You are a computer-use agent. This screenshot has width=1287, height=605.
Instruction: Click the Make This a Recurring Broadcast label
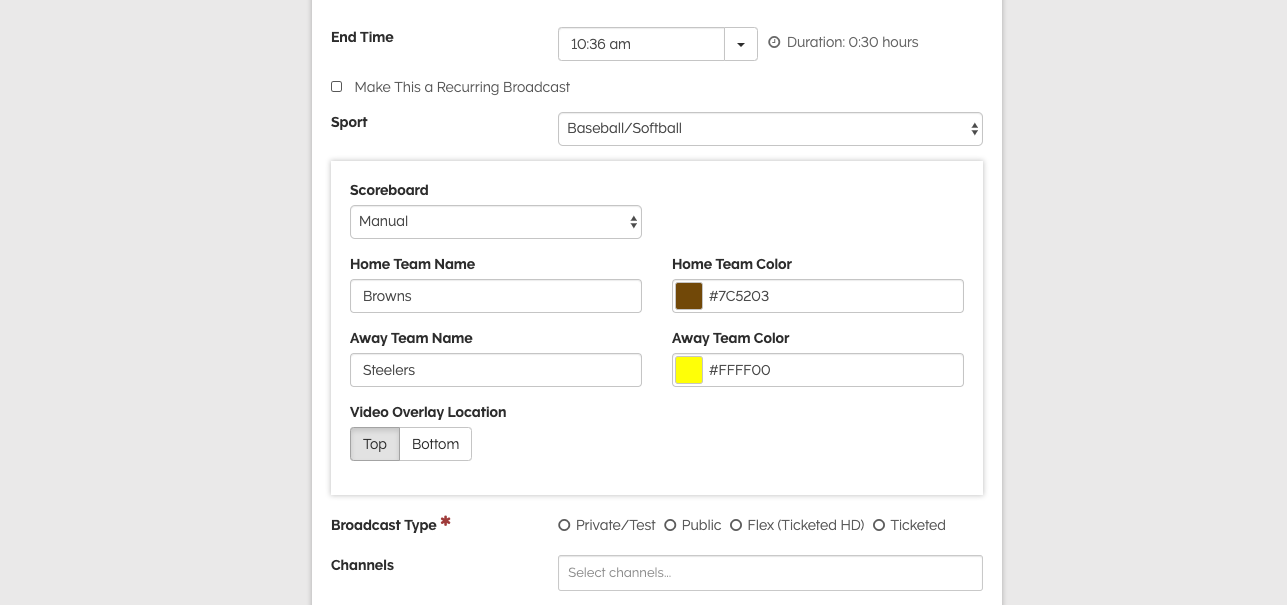(x=462, y=87)
